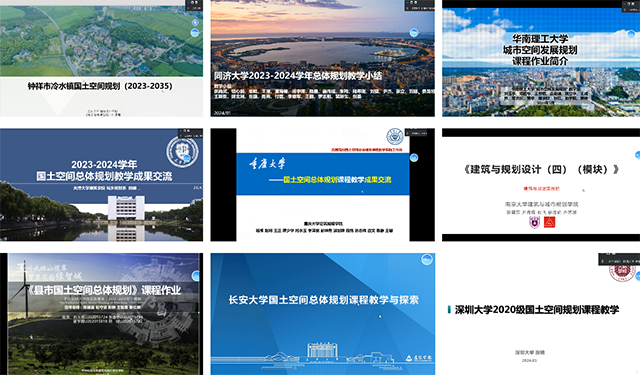Click the Tianjin University round seal logo

point(182,151)
